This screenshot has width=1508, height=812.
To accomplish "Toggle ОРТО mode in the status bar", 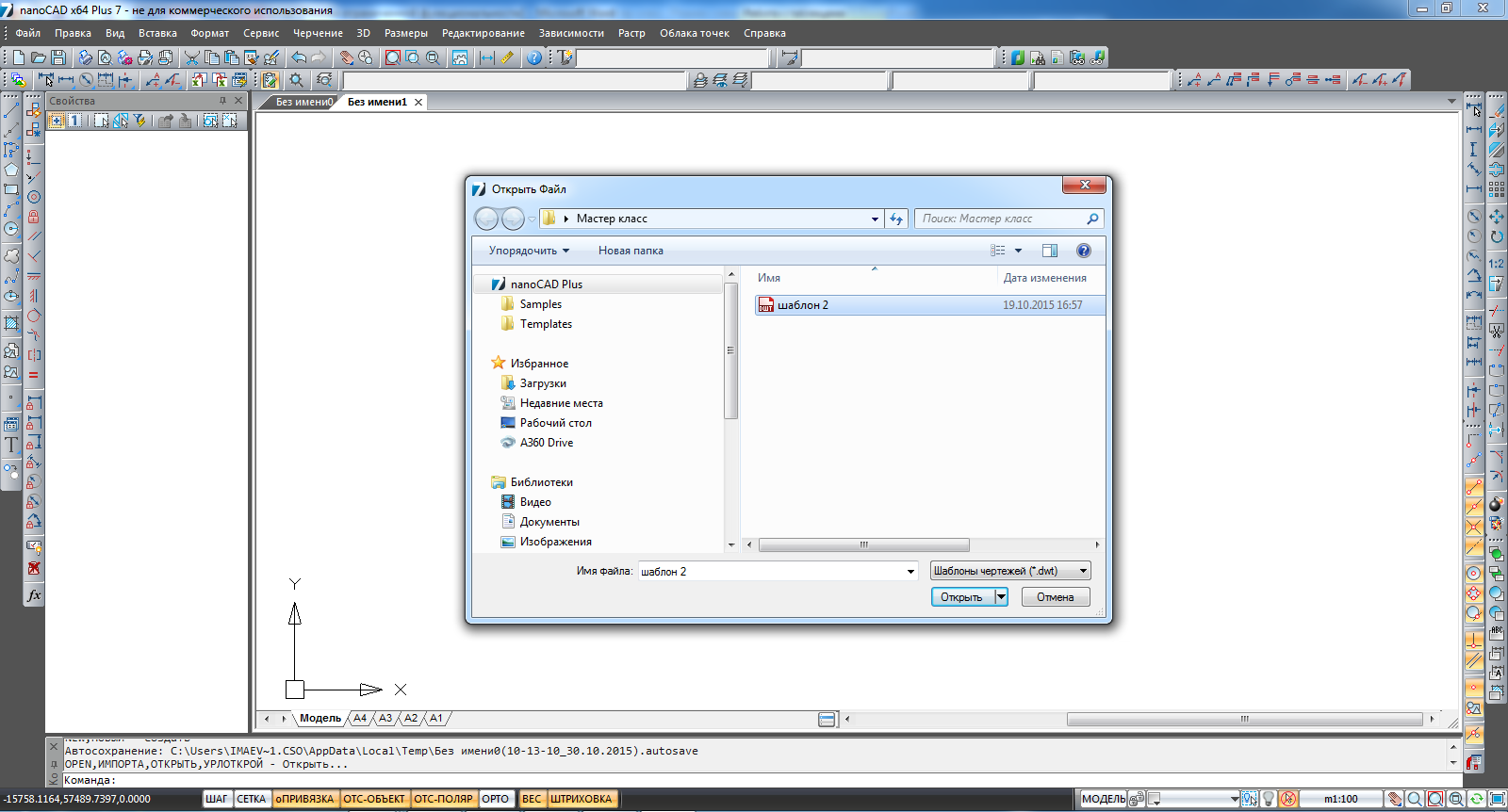I will pos(495,799).
